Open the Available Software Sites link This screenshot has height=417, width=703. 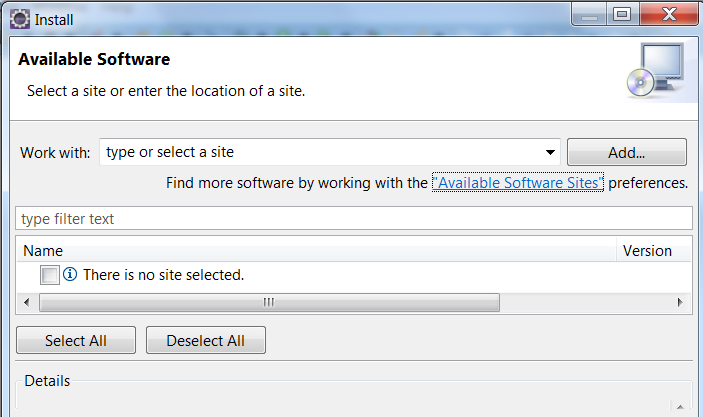(x=518, y=182)
